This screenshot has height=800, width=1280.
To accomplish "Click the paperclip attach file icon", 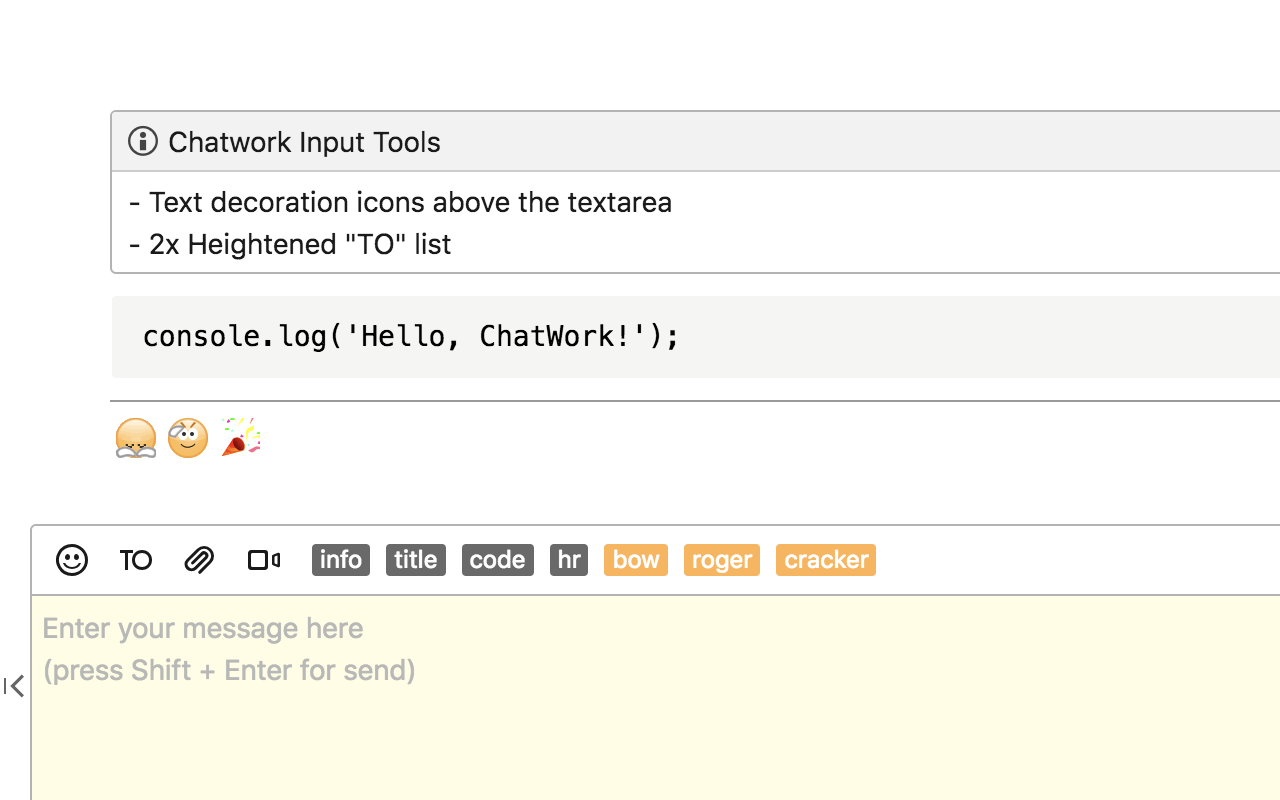I will [200, 560].
